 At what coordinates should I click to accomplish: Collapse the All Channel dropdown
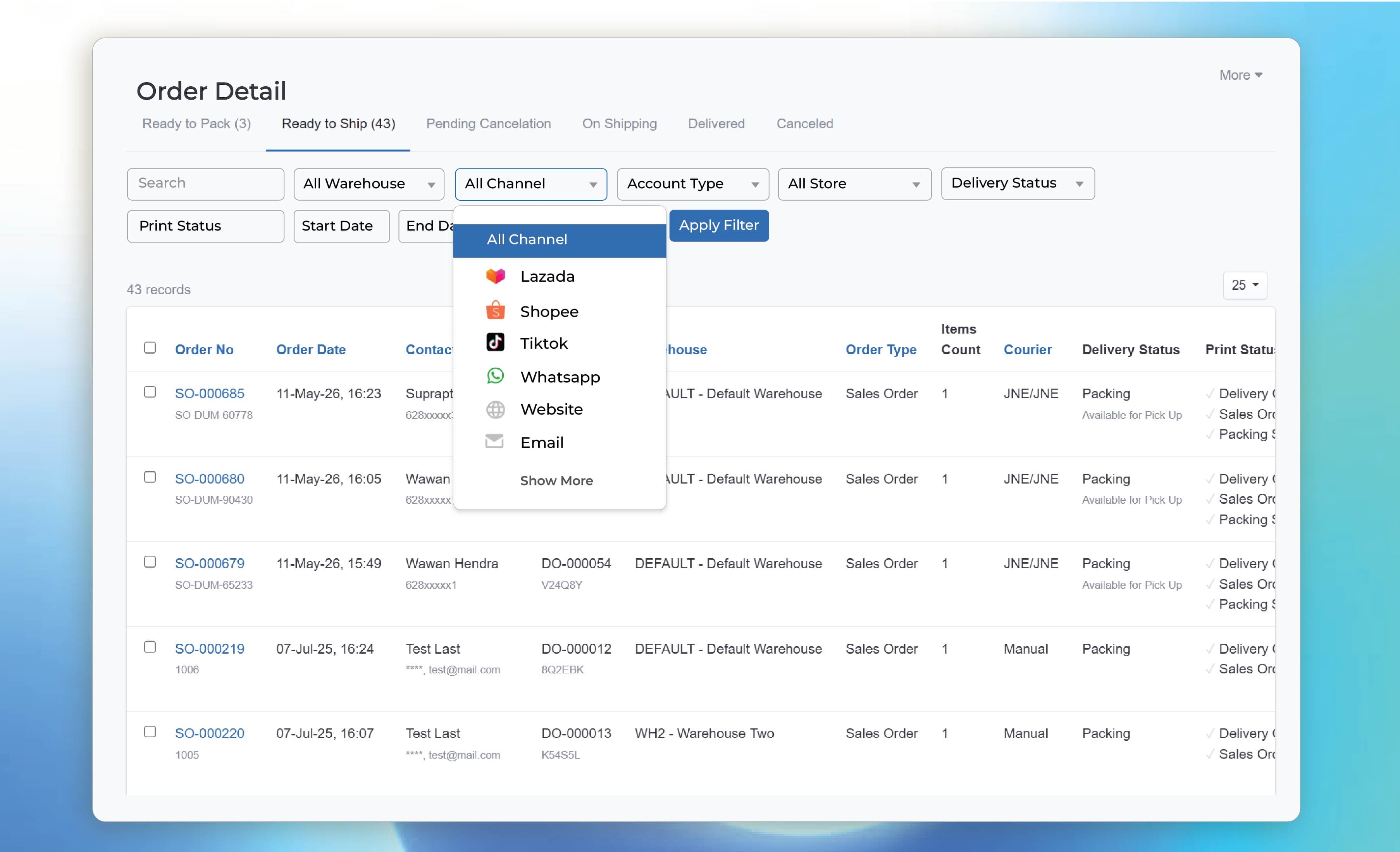click(531, 184)
